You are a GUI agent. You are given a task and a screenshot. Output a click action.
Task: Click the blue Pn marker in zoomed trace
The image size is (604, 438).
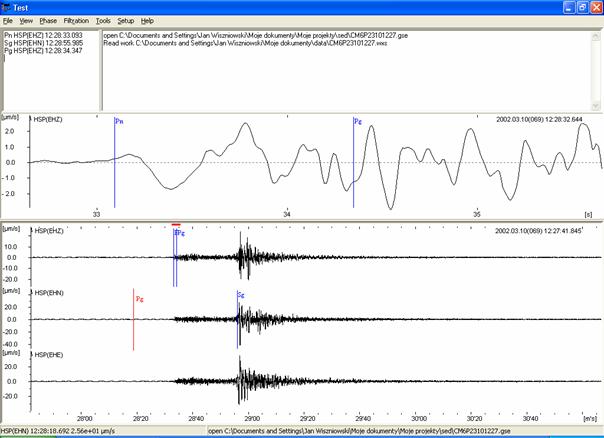point(114,163)
